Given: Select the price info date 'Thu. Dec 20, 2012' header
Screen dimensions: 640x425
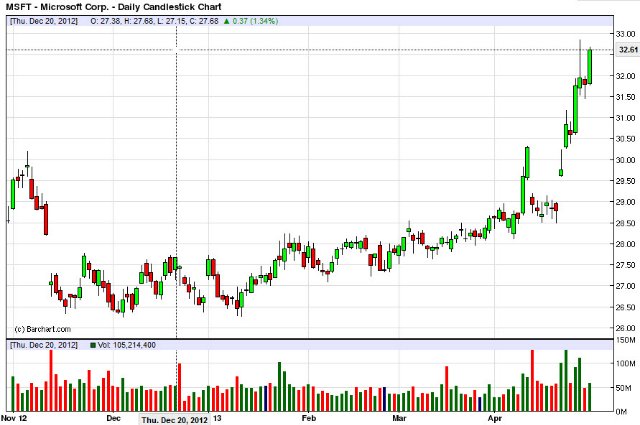Looking at the screenshot, I should click(44, 21).
